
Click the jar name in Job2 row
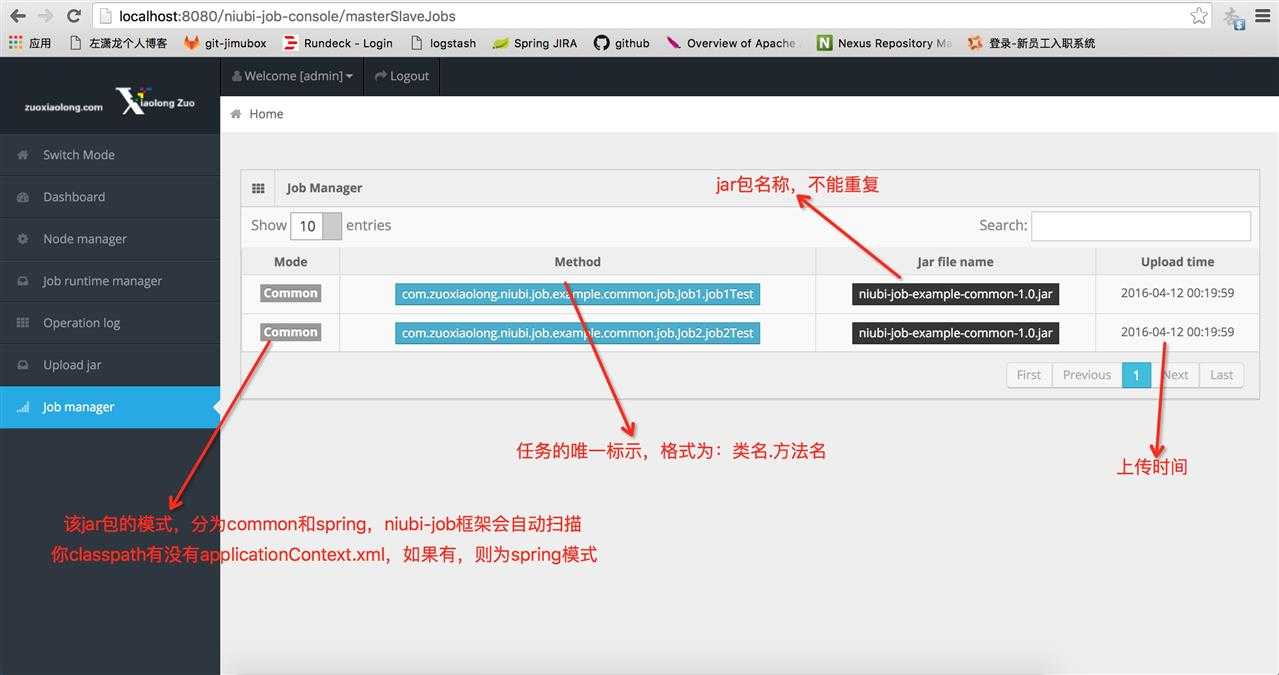tap(955, 333)
